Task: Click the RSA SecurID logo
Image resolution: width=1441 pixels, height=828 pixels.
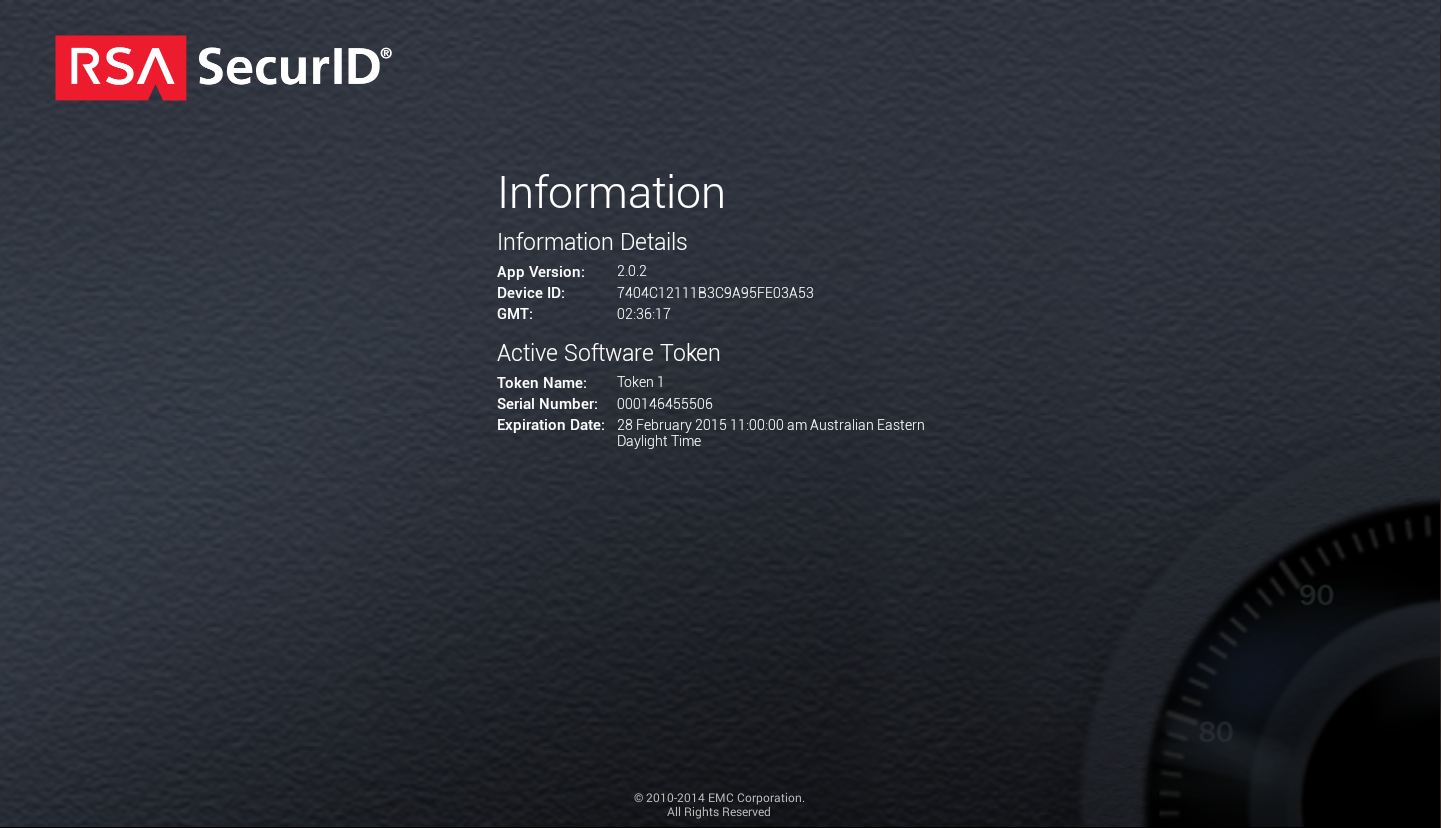Action: click(223, 68)
